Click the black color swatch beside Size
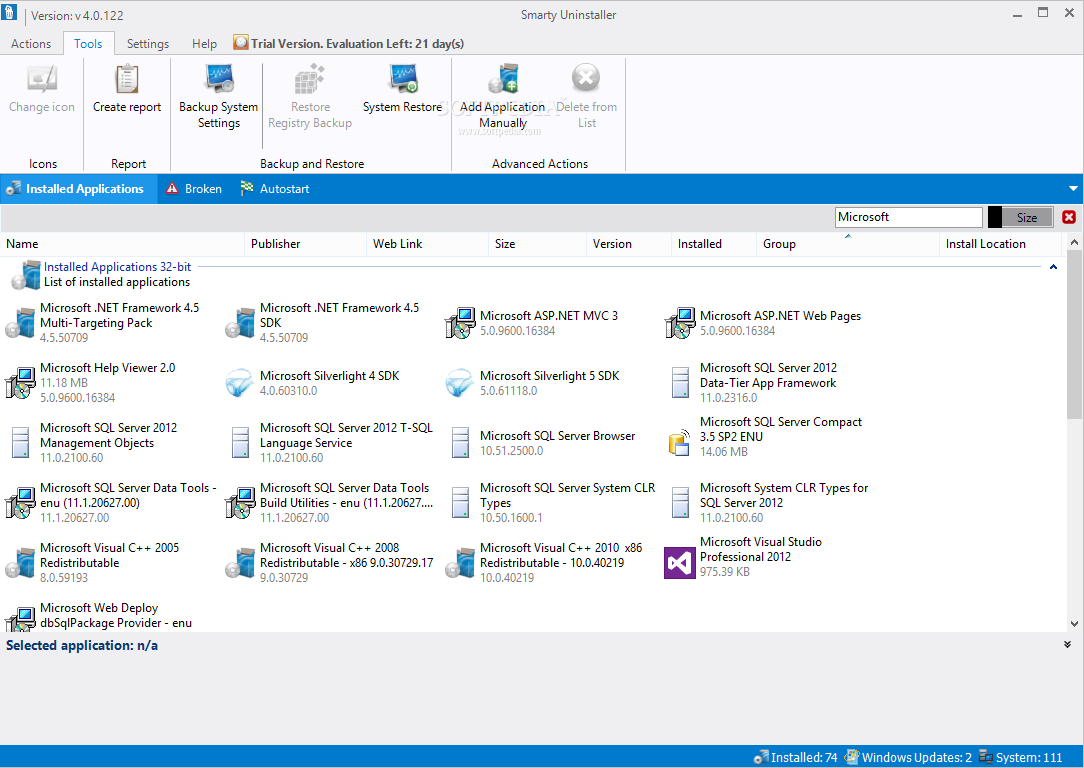The width and height of the screenshot is (1084, 768). tap(995, 217)
